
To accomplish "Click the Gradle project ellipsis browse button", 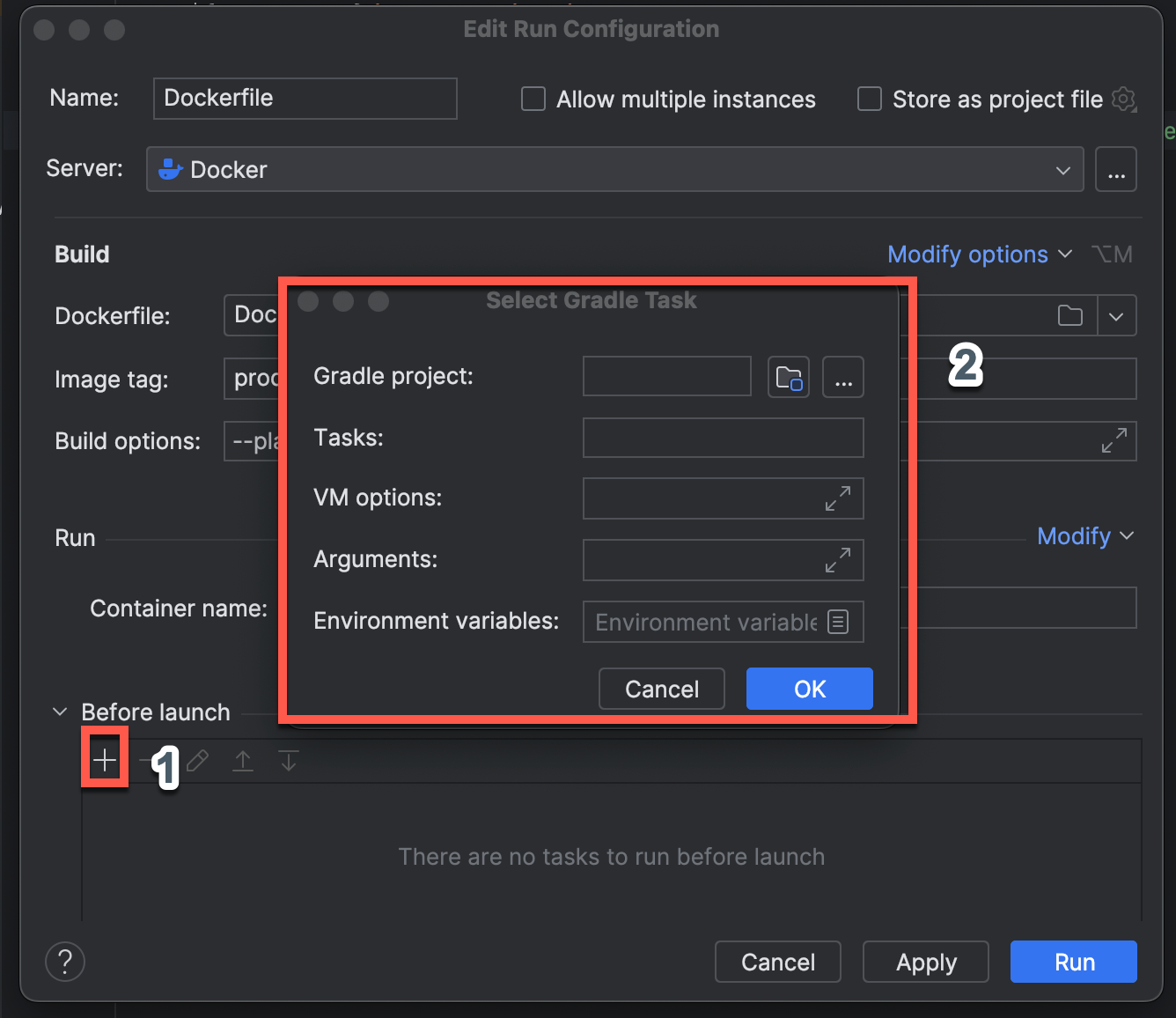I will point(843,378).
